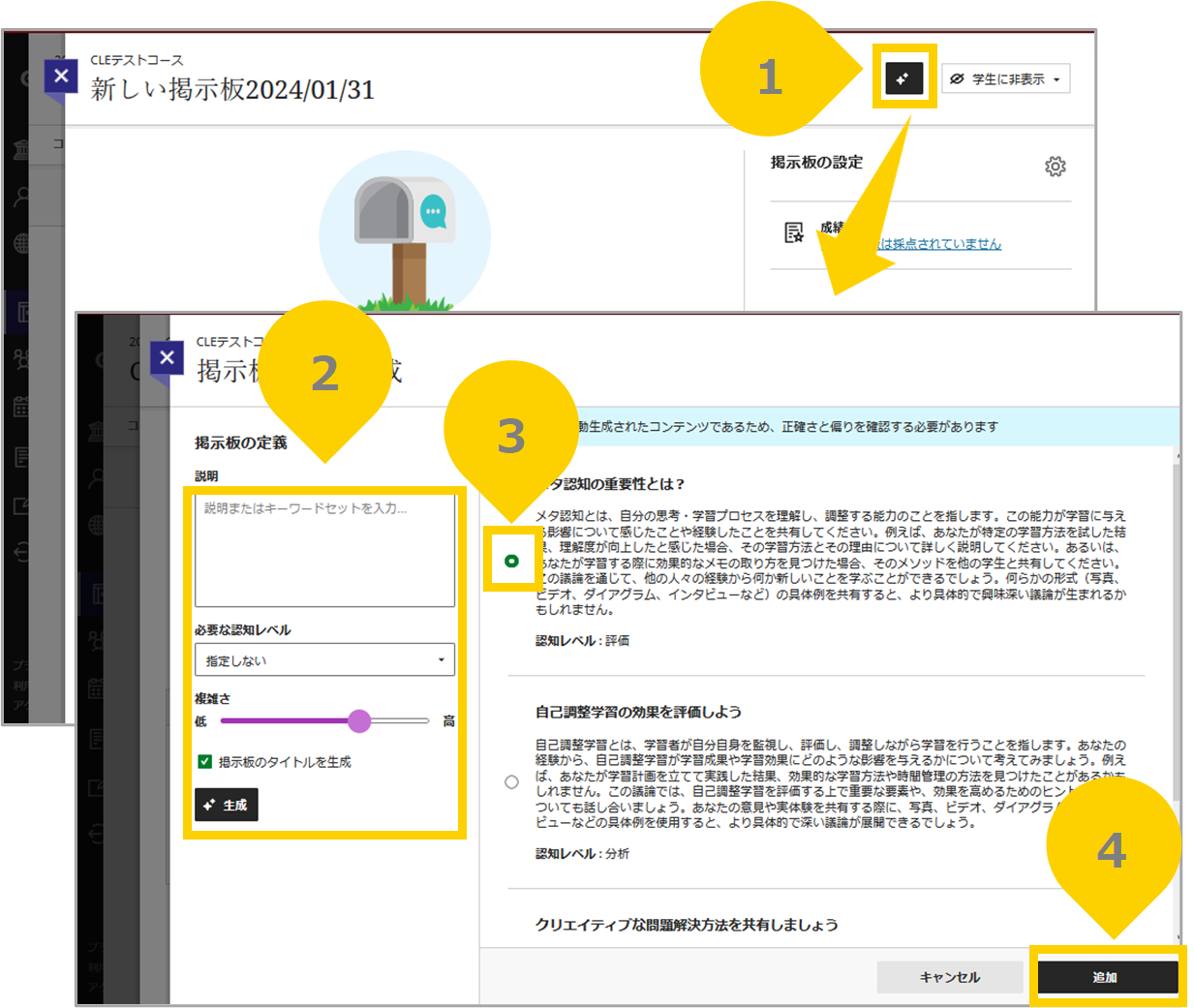Click the globe icon in back window sidebar
Viewport: 1194px width, 1008px height.
(21, 243)
